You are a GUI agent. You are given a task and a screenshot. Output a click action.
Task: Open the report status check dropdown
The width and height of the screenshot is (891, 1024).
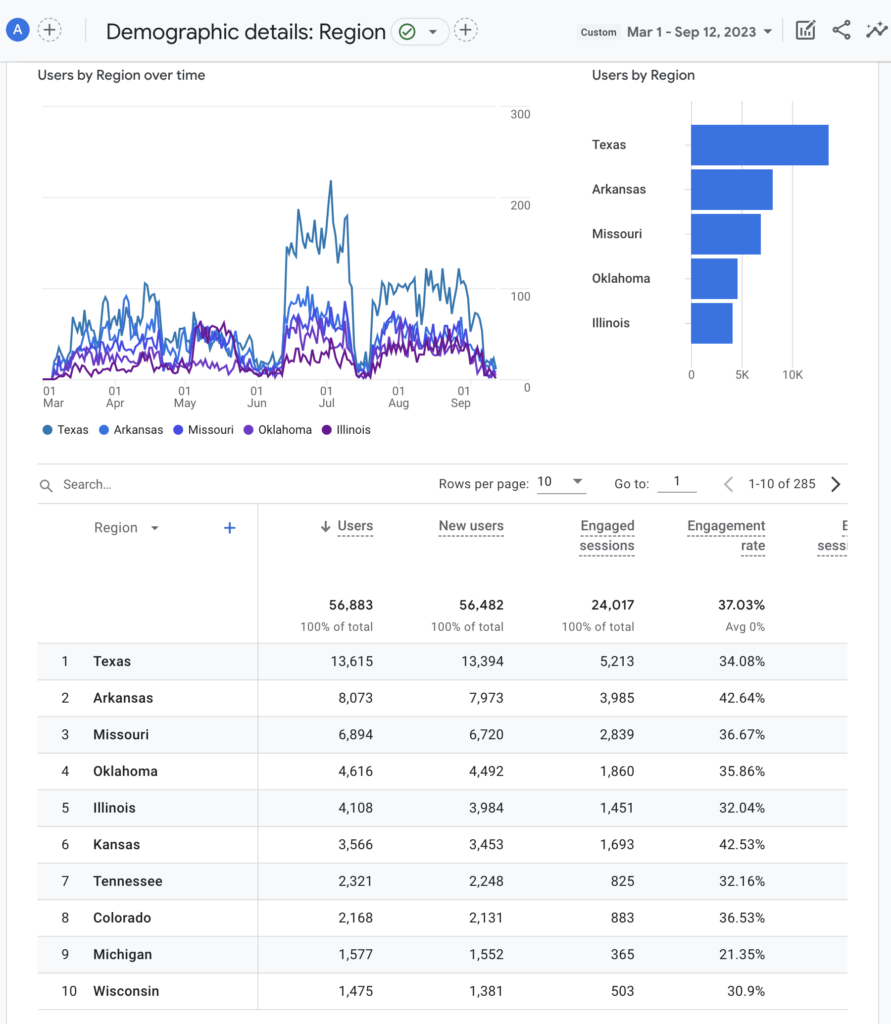click(419, 32)
